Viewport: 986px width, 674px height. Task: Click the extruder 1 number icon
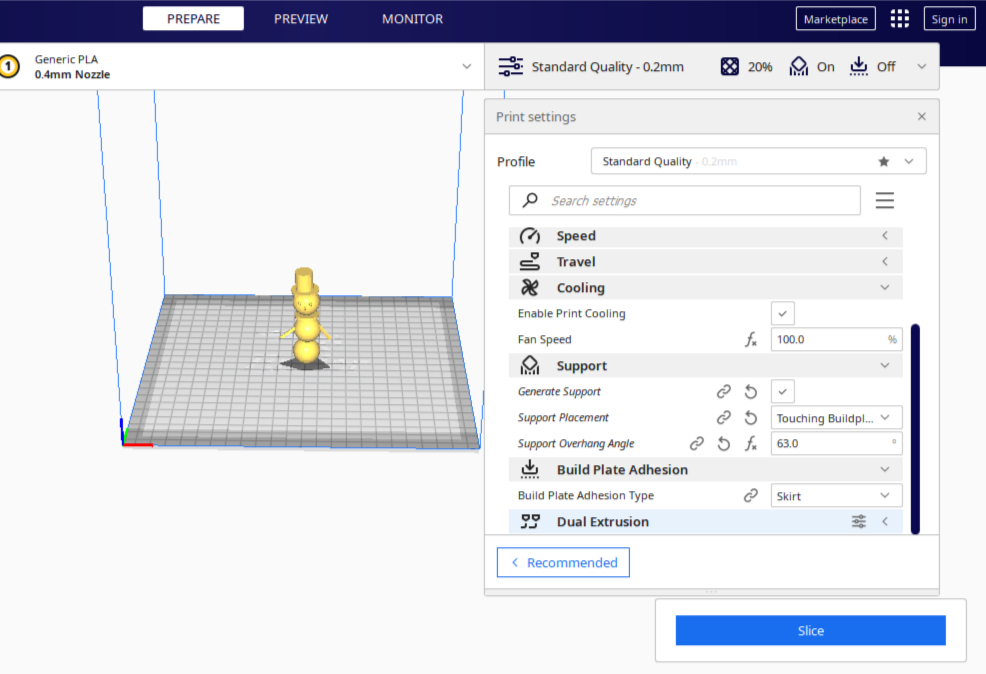point(9,66)
